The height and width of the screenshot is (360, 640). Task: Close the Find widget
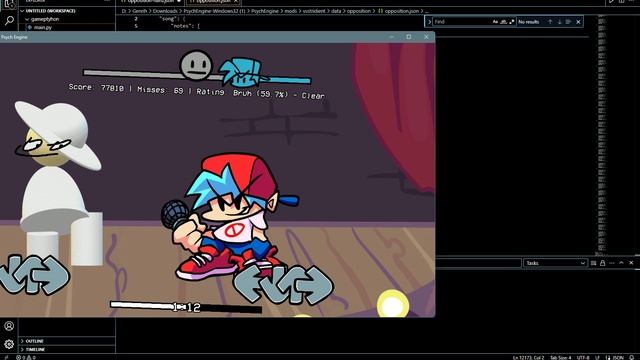coord(578,22)
